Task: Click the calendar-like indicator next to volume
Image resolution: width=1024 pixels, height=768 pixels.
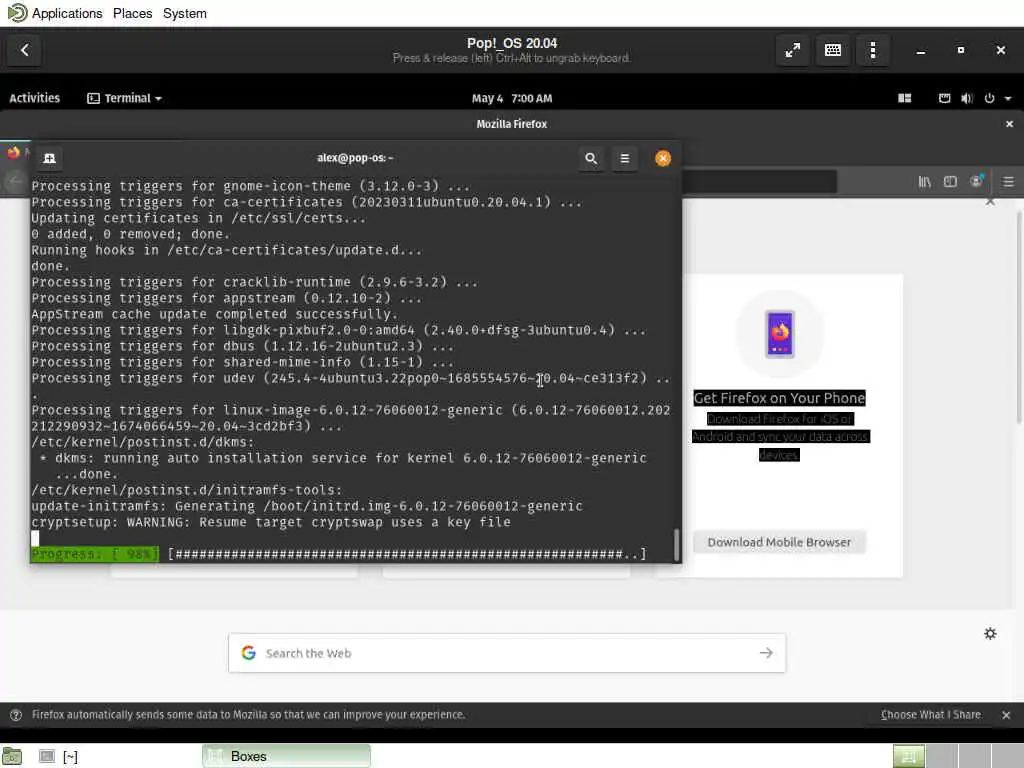Action: 944,98
